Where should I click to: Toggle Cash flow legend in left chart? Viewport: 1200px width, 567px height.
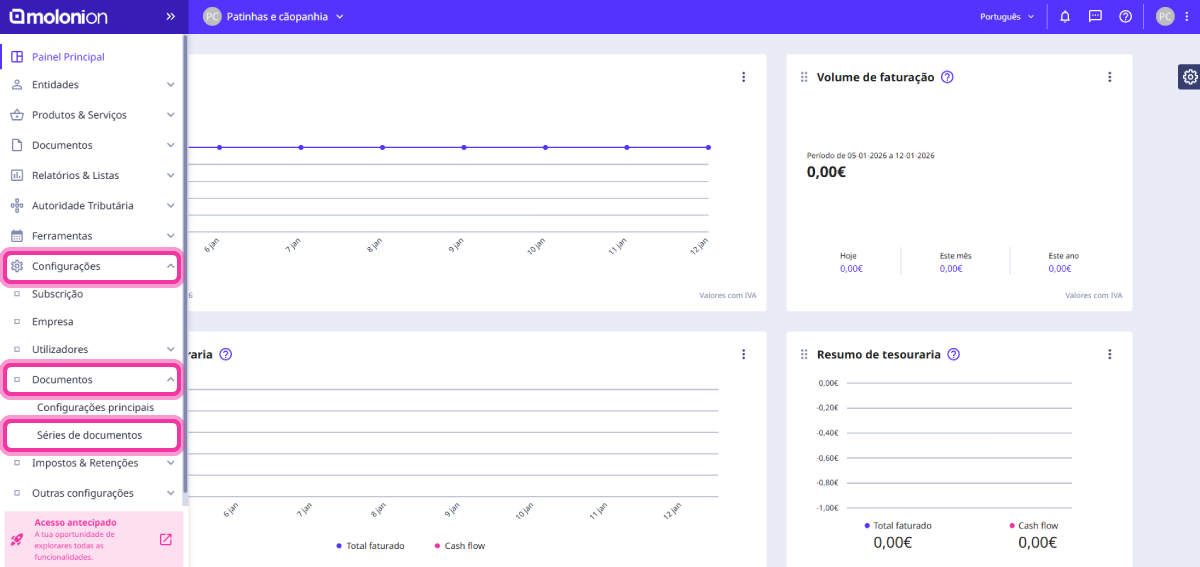pos(460,545)
